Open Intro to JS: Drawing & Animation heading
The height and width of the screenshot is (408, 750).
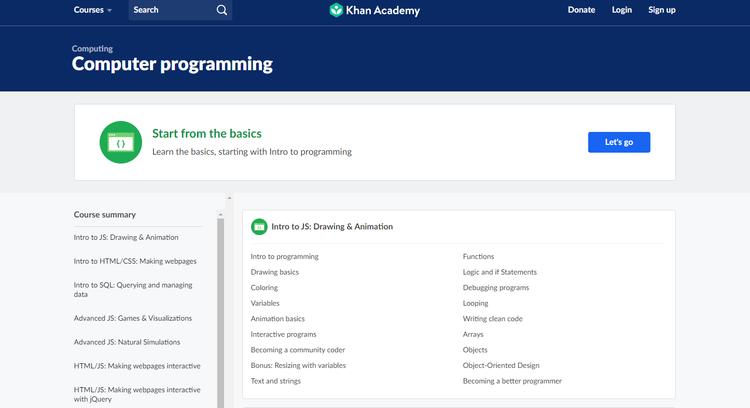click(332, 227)
